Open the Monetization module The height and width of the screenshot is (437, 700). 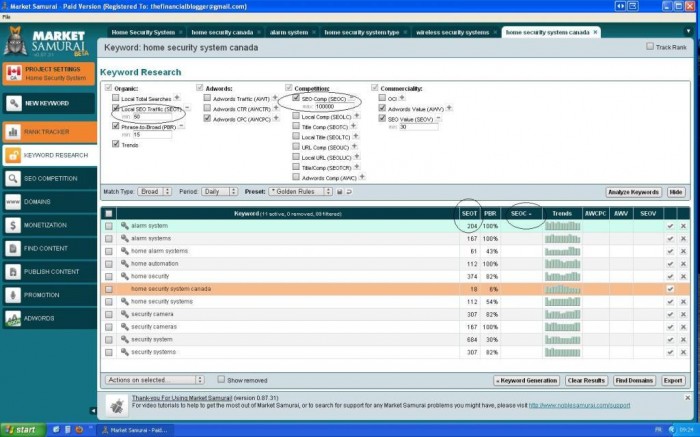click(x=49, y=225)
